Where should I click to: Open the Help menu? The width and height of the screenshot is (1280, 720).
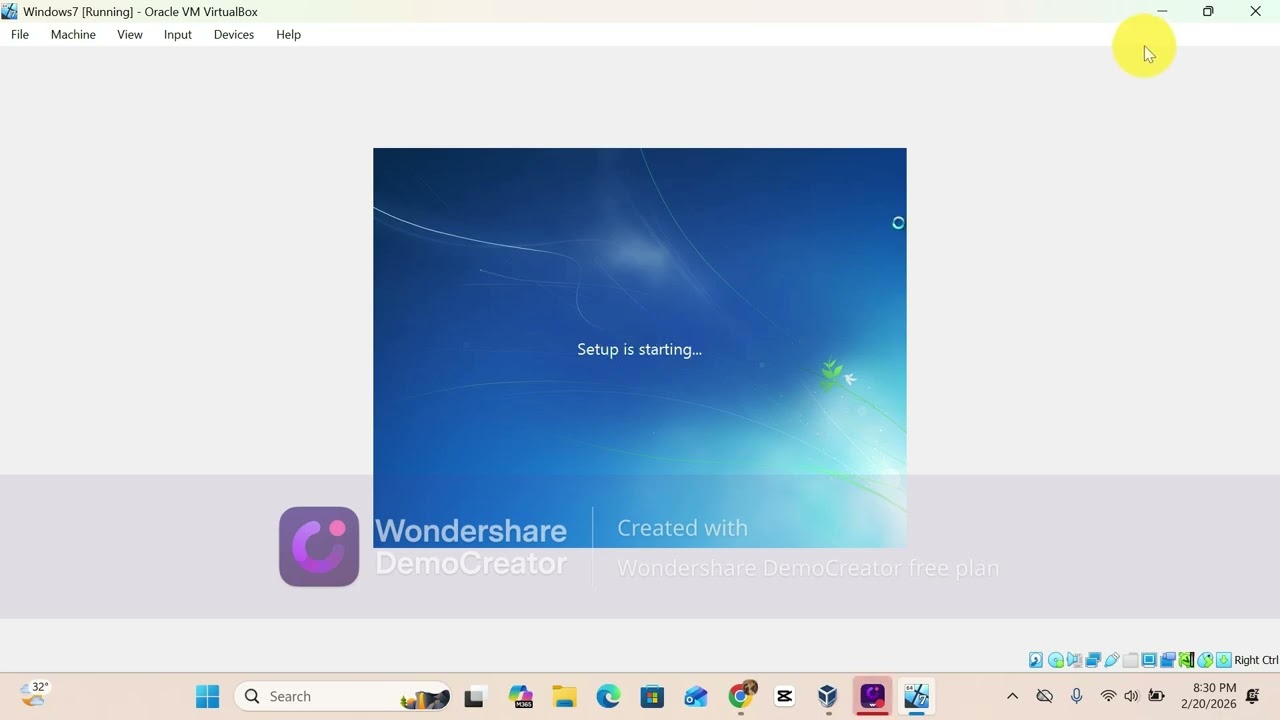(288, 34)
